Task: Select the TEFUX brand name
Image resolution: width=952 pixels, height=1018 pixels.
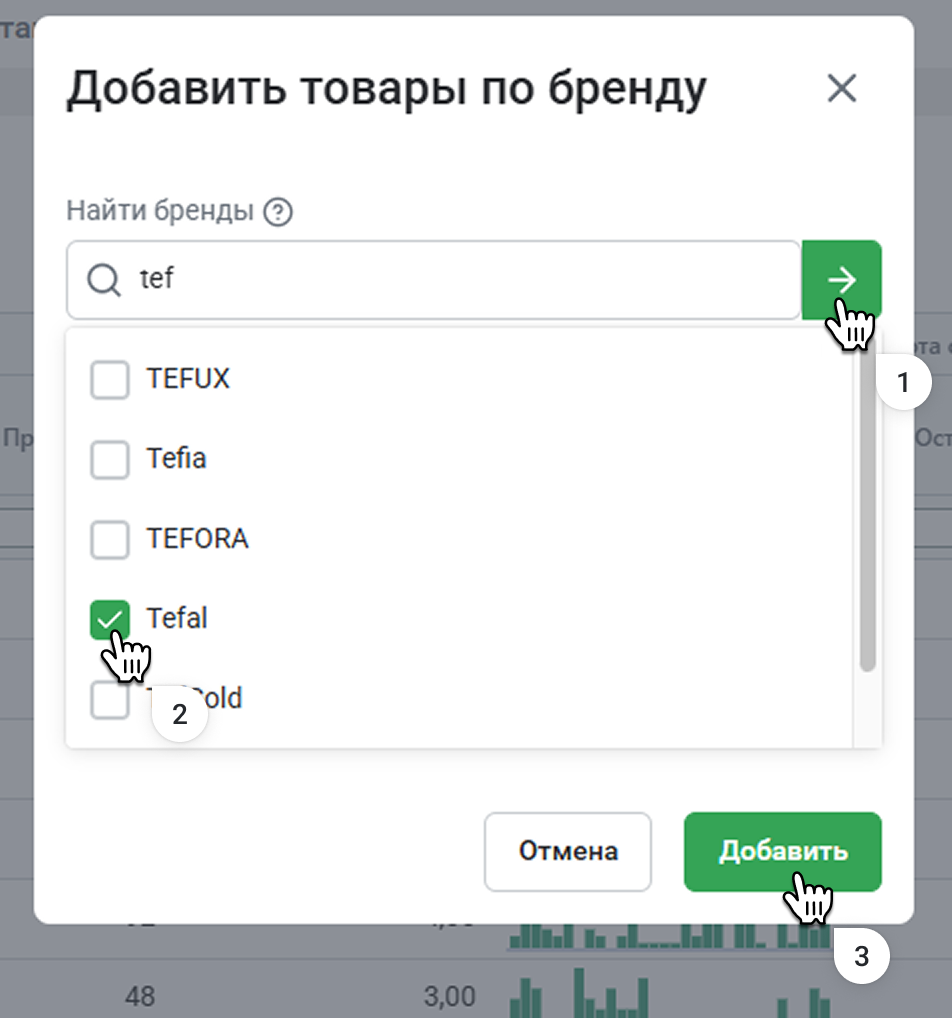Action: [188, 379]
